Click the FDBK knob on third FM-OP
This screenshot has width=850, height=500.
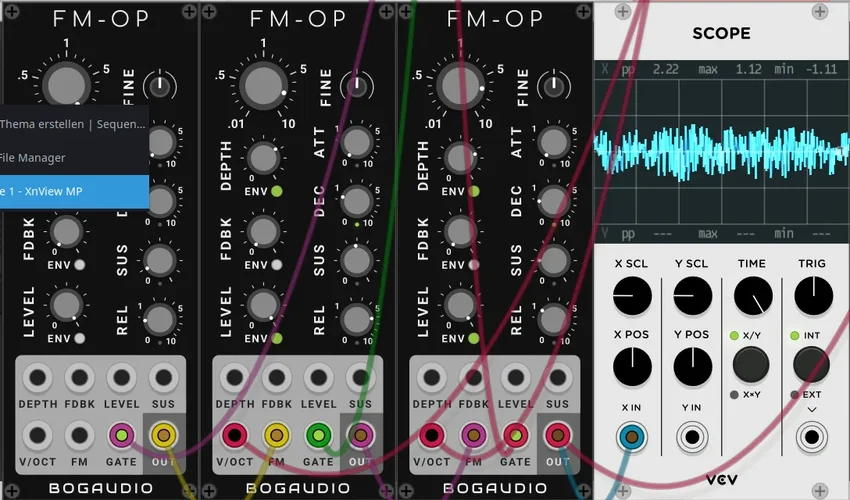(460, 232)
